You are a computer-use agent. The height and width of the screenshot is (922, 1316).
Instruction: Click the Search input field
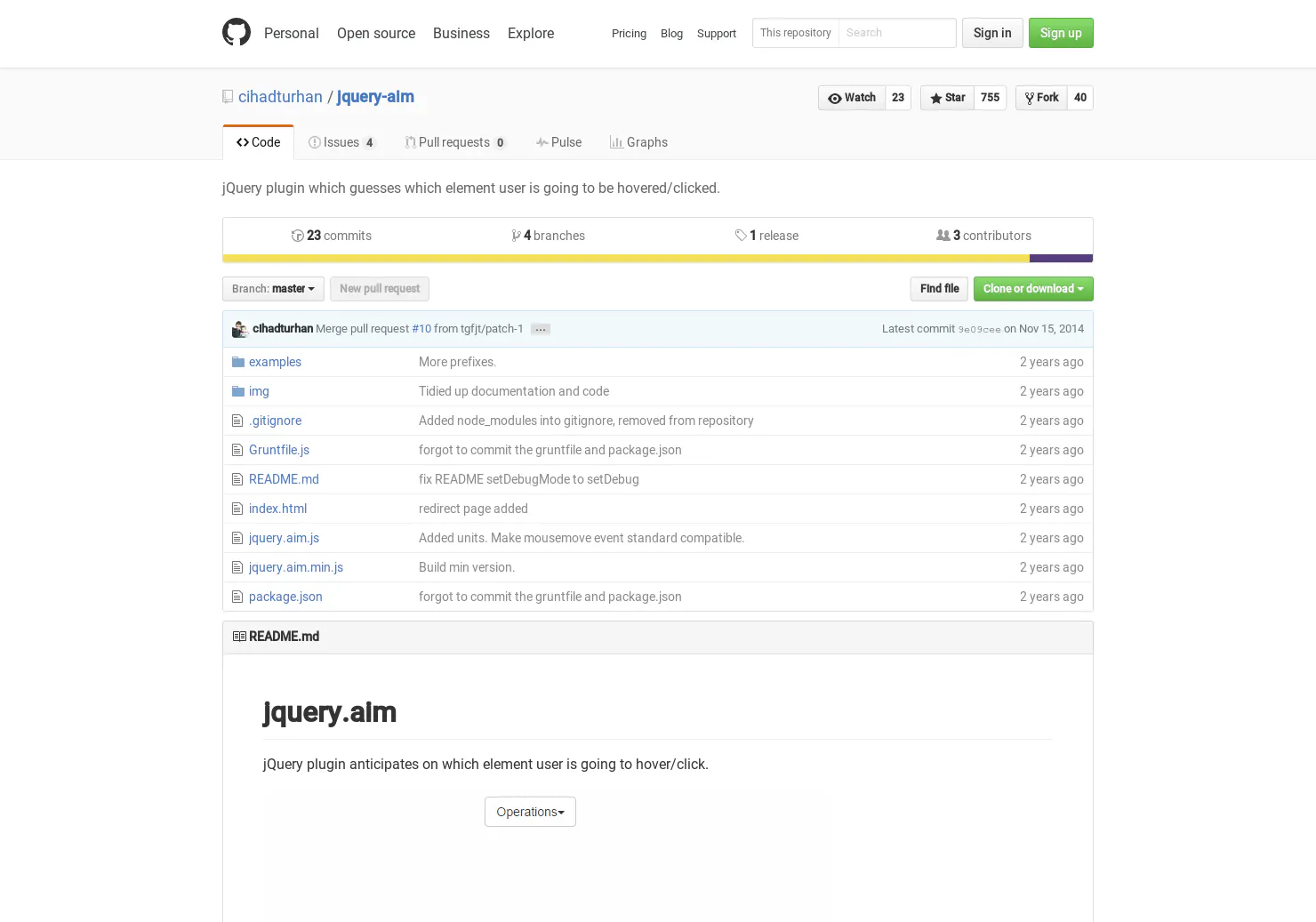click(x=897, y=33)
